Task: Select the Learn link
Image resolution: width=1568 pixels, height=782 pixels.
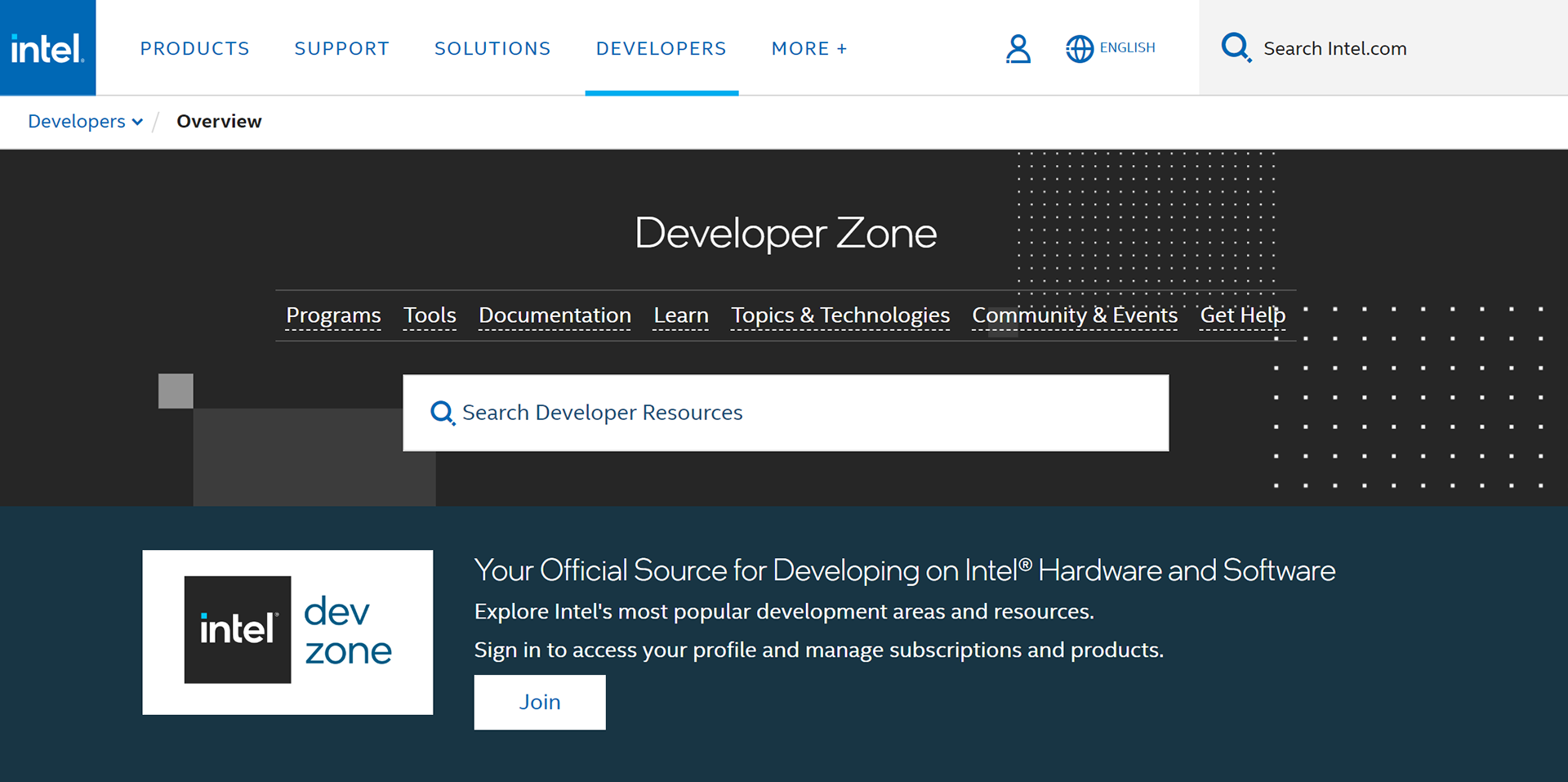Action: (681, 315)
